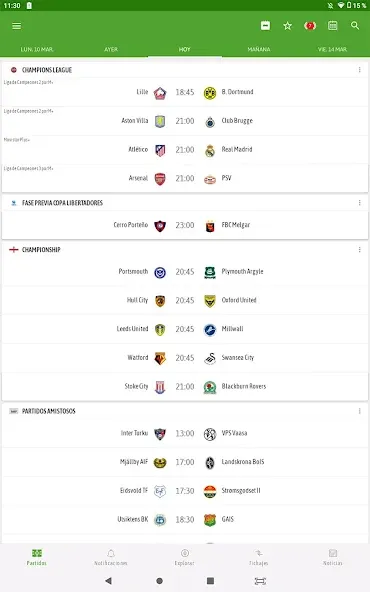Open the Lille vs B. Dortmund match
The image size is (370, 592).
pos(185,92)
